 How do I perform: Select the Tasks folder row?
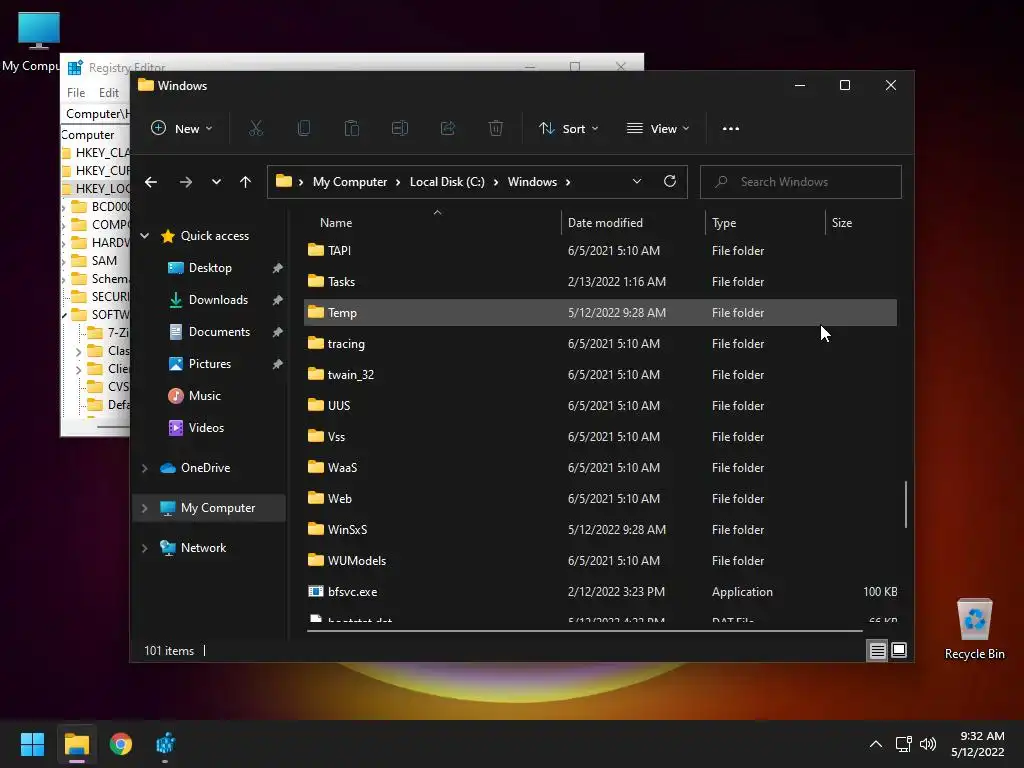[x=600, y=281]
